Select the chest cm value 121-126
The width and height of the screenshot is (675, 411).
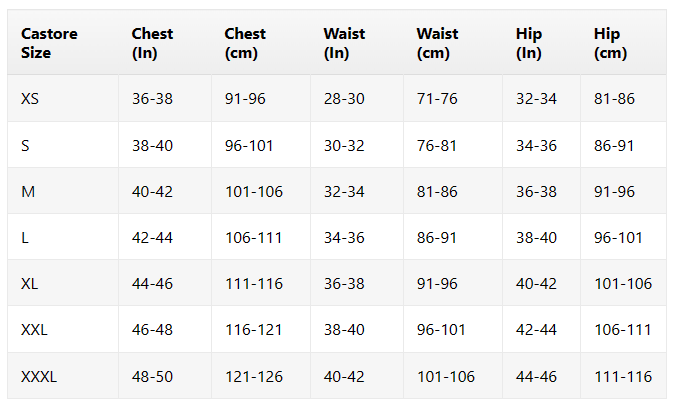coord(254,377)
